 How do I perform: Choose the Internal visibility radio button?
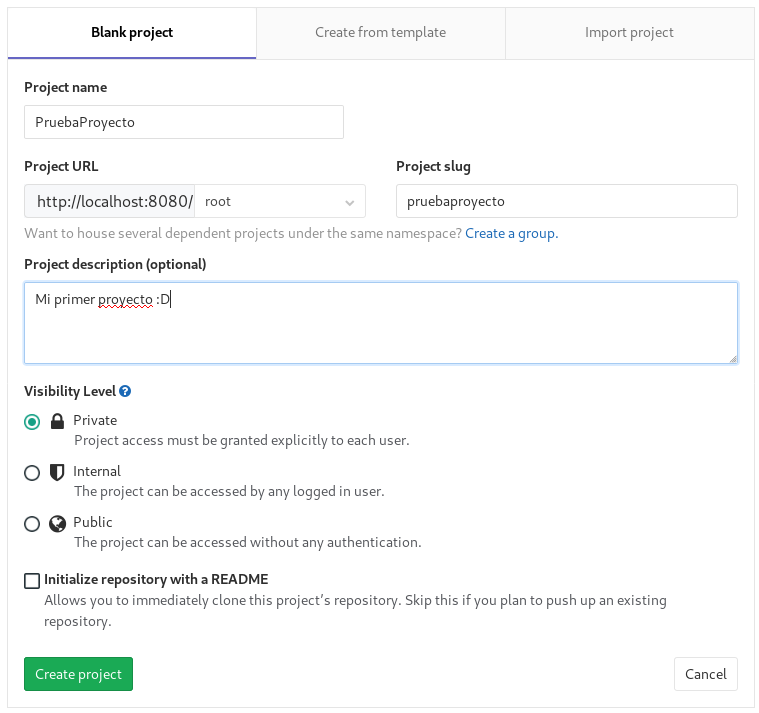[x=32, y=473]
